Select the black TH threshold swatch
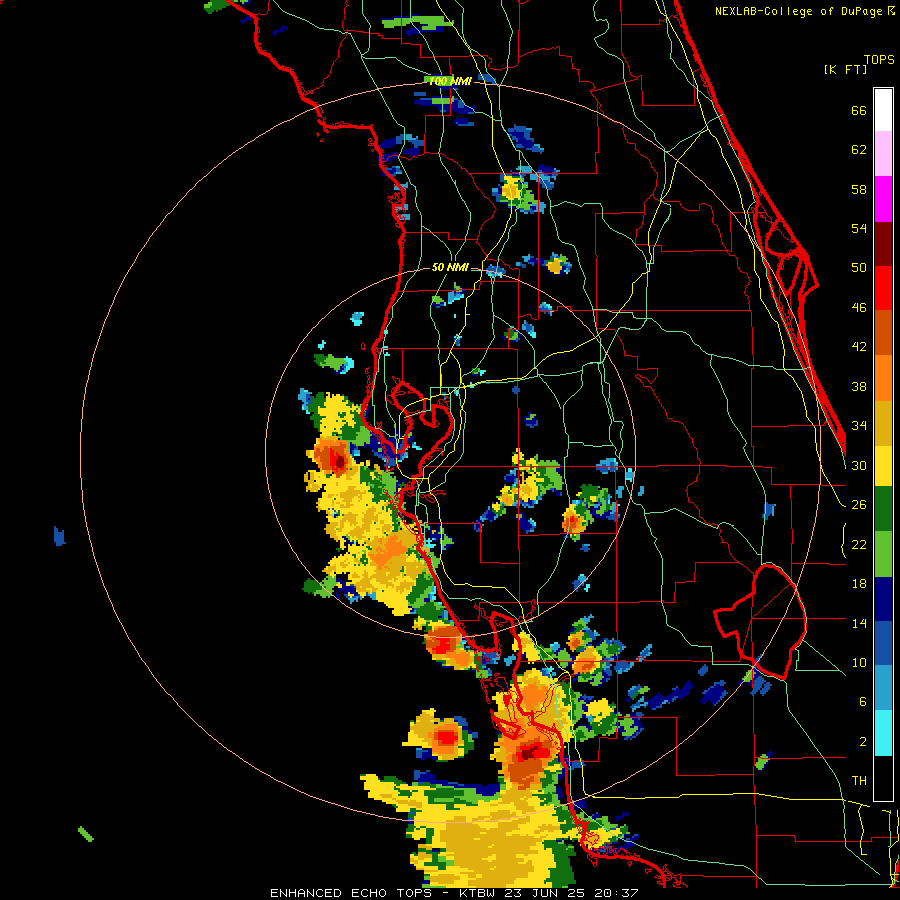 pyautogui.click(x=883, y=778)
